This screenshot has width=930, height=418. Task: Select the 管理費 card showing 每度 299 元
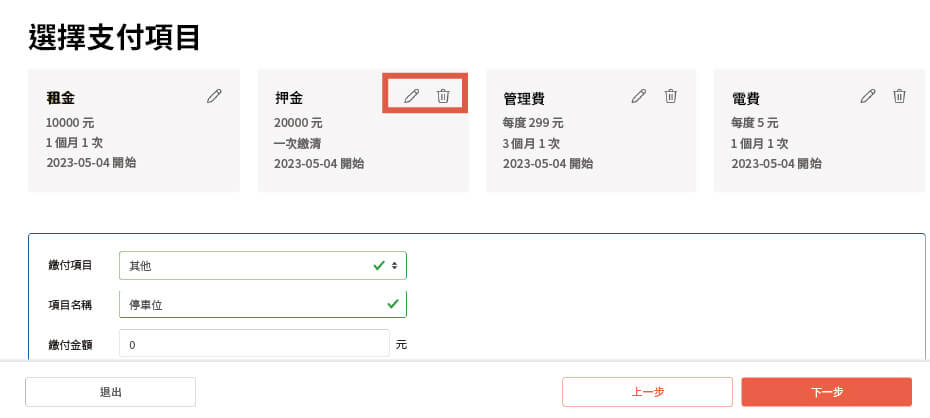(x=591, y=130)
